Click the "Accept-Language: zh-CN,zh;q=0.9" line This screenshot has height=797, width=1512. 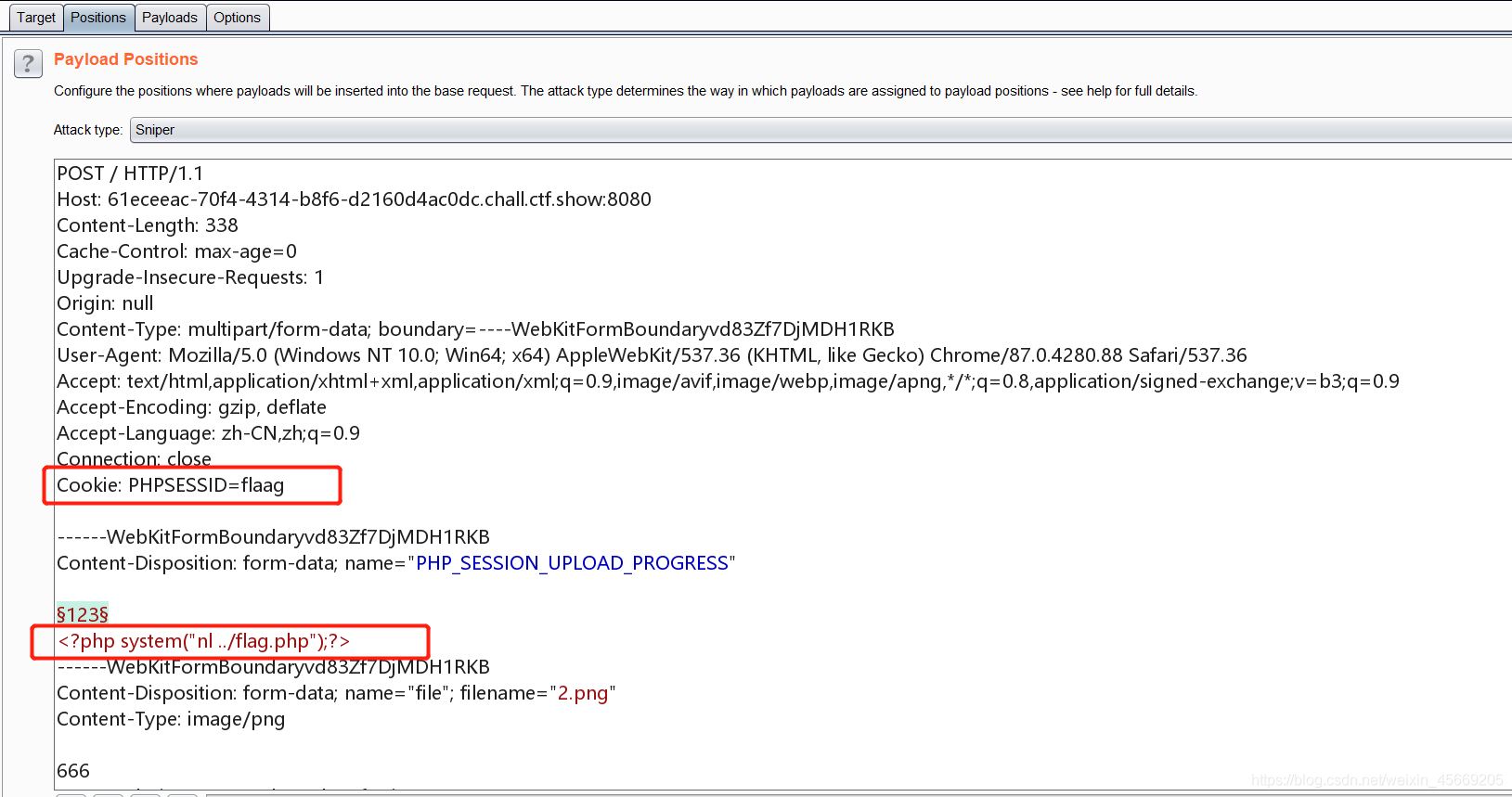coord(208,433)
